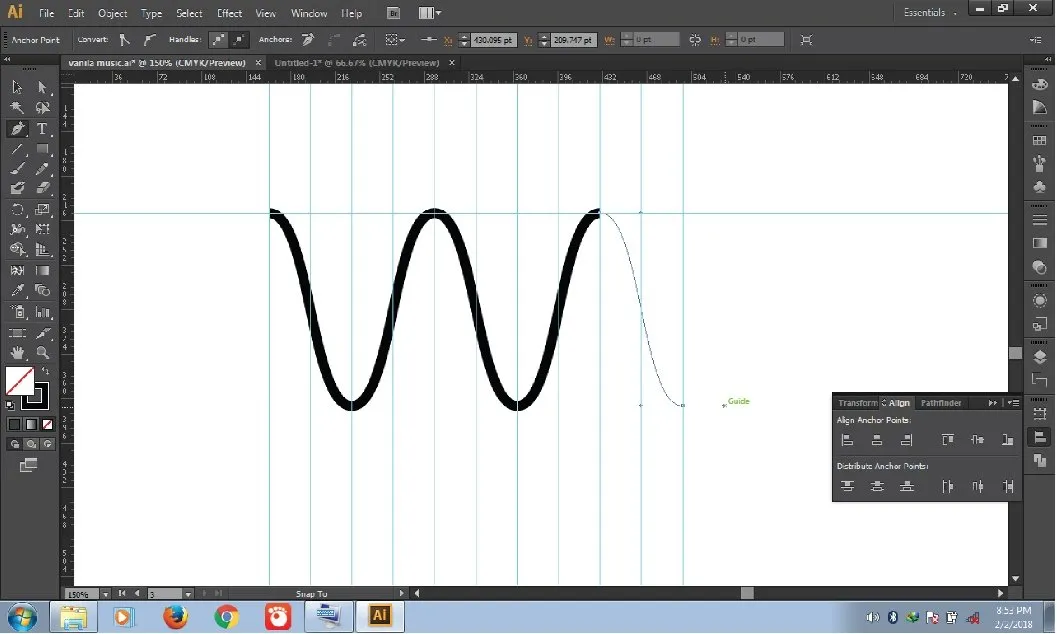Open the Align panel options menu
The image size is (1057, 634).
click(x=1013, y=403)
